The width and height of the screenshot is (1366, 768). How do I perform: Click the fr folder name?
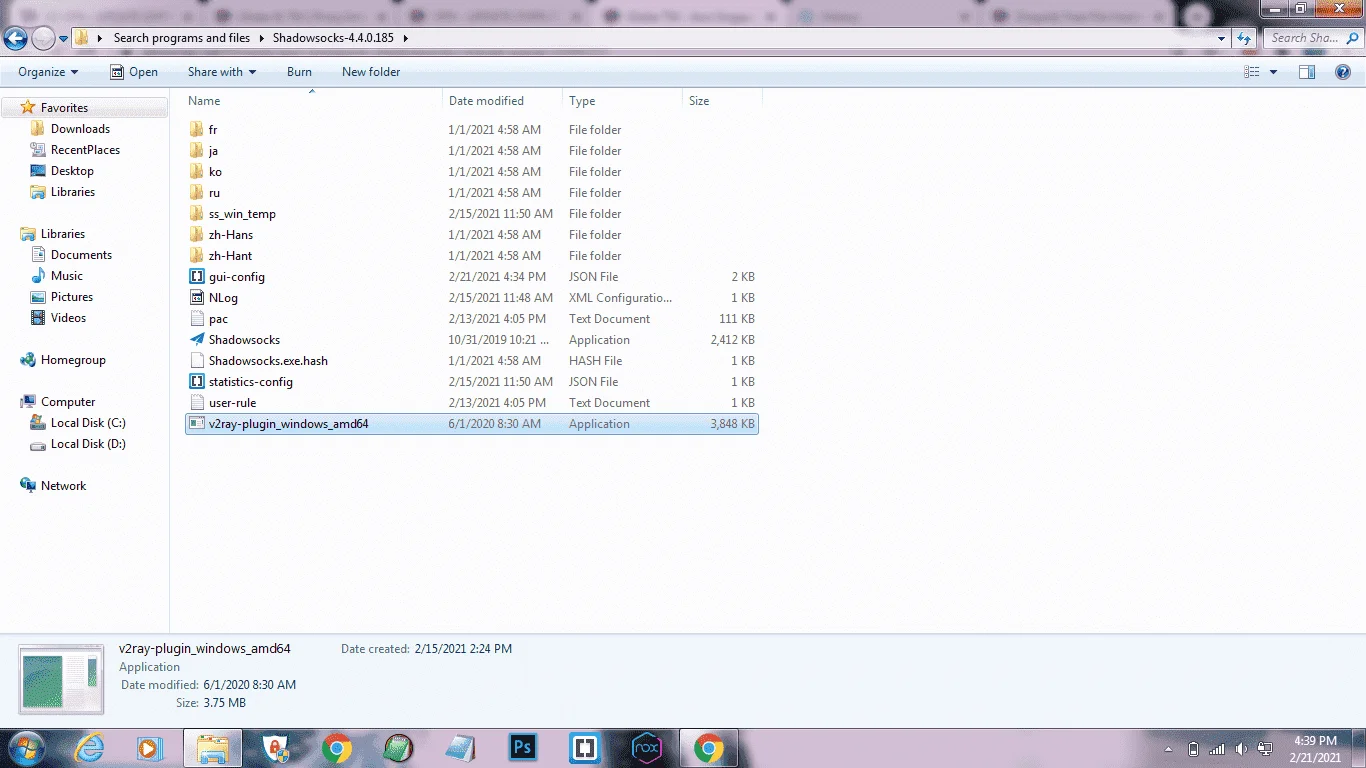click(213, 130)
